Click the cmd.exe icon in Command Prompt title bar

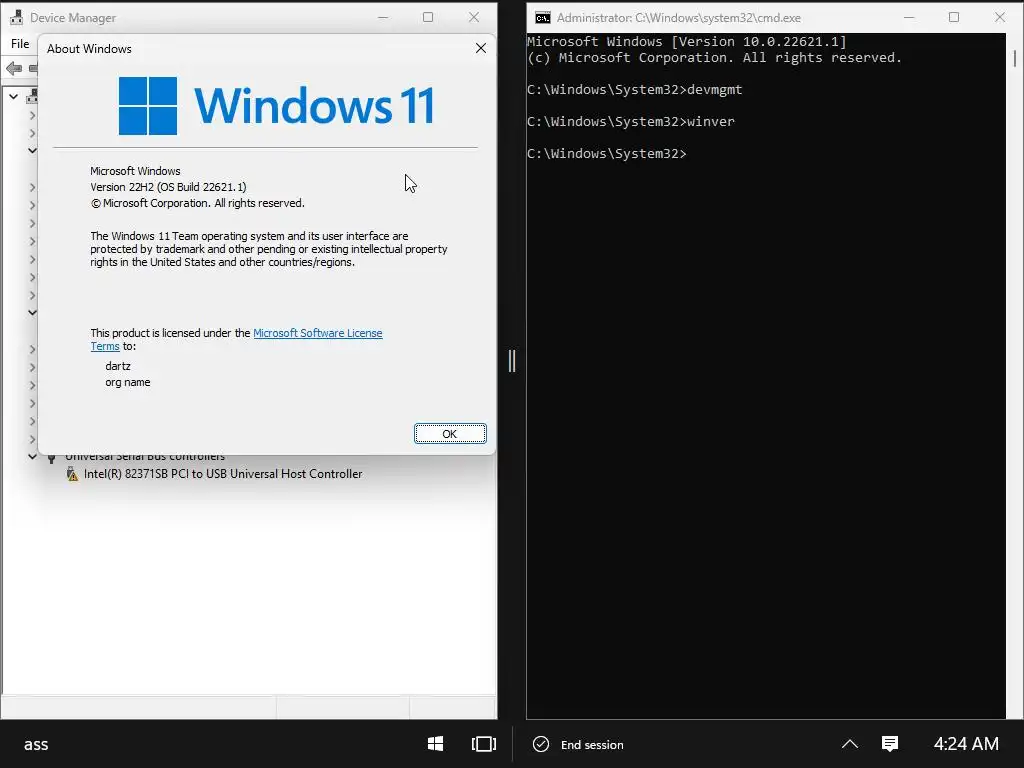point(542,18)
